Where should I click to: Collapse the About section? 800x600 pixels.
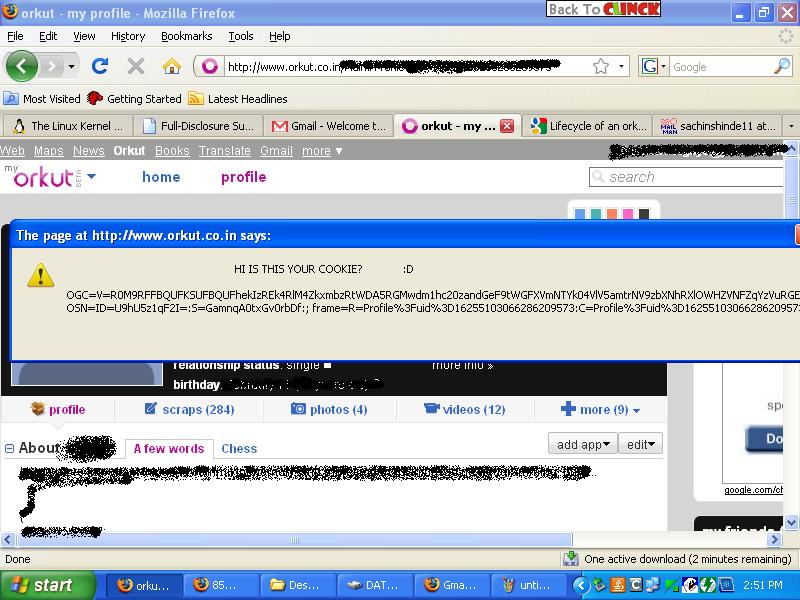(x=9, y=449)
